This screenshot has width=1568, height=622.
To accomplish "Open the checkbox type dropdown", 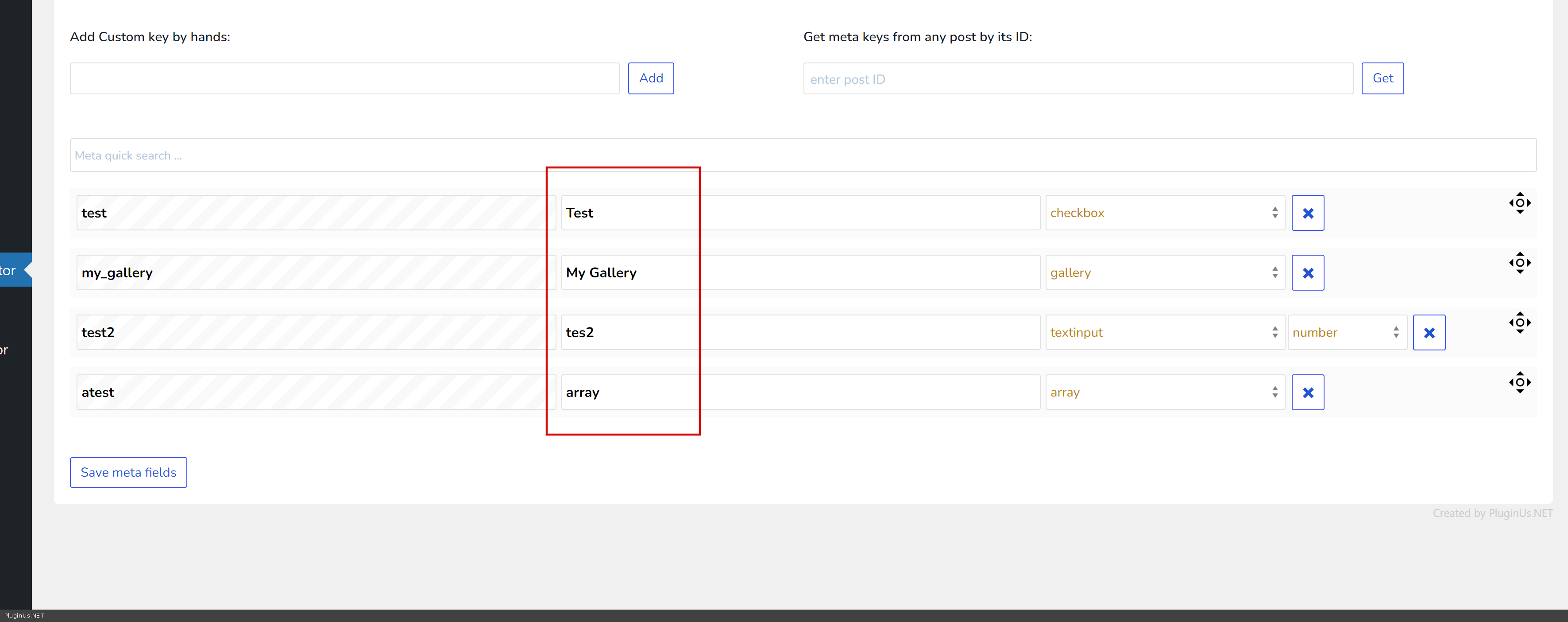I will pos(1164,213).
